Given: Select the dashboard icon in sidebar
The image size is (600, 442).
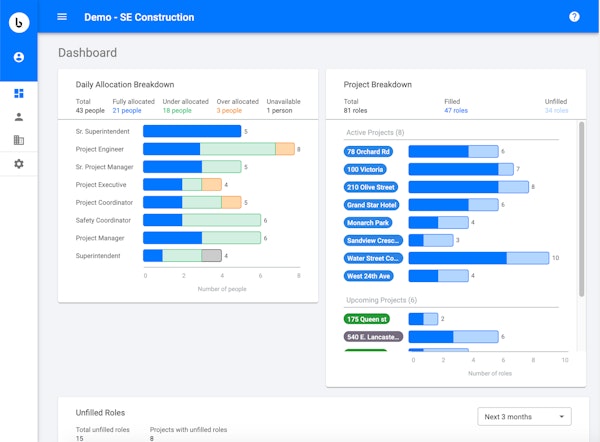Looking at the screenshot, I should [18, 93].
